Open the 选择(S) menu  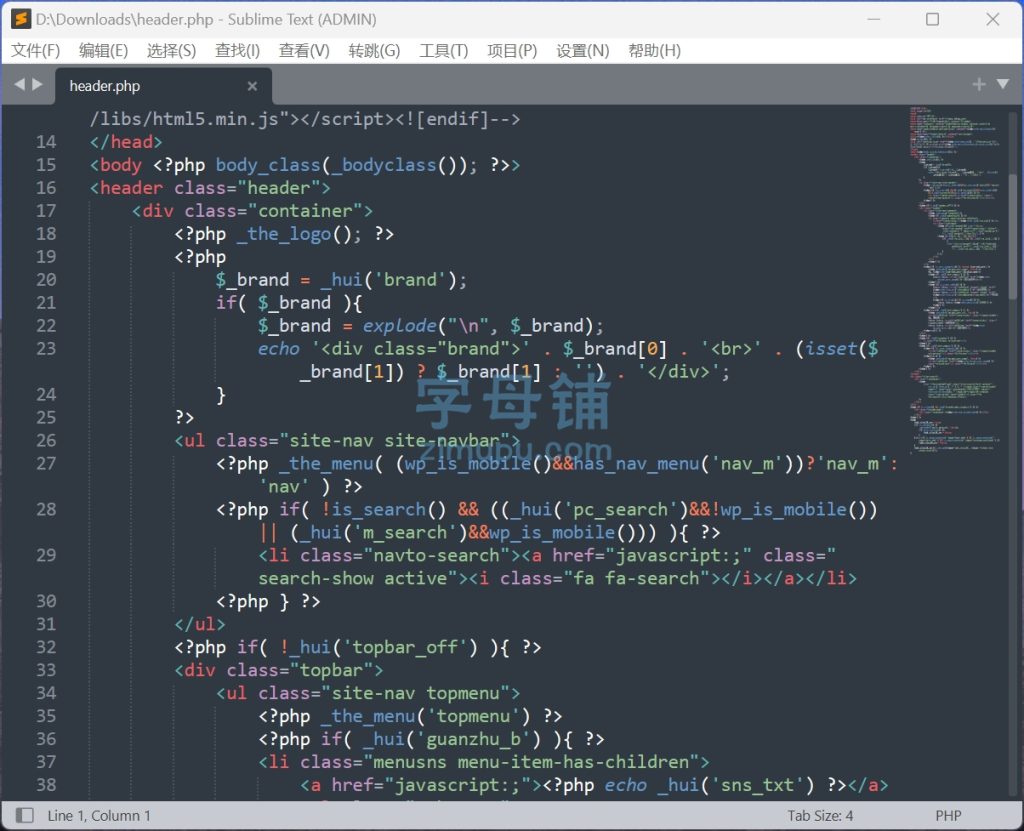pos(171,50)
